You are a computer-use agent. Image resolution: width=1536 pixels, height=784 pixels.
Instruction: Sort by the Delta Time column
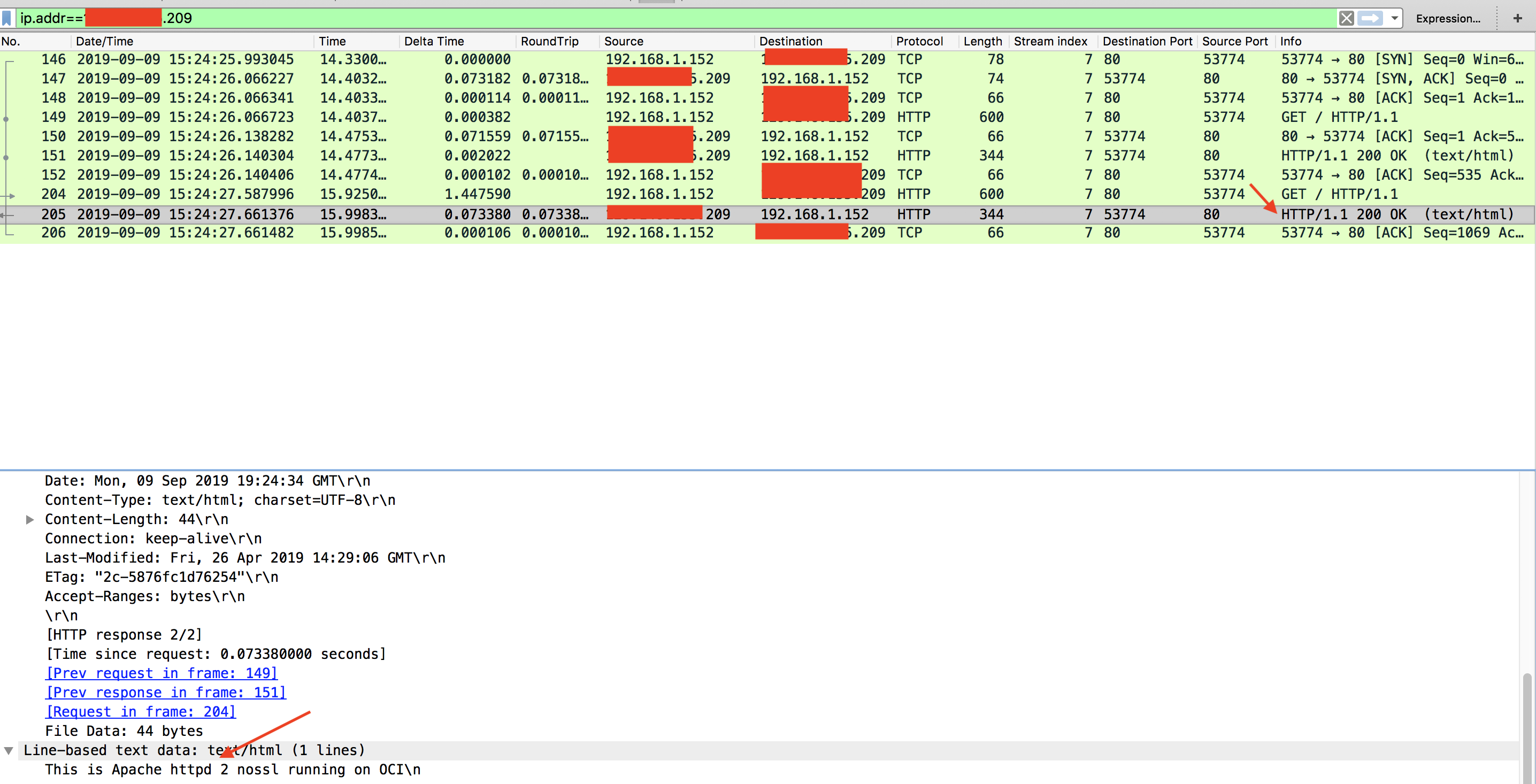point(434,41)
